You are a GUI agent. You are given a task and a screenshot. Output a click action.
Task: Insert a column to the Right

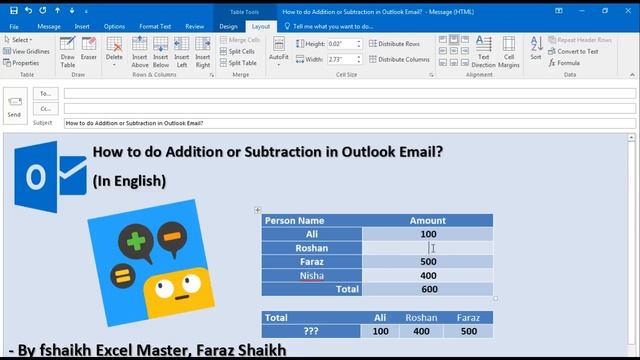click(203, 52)
